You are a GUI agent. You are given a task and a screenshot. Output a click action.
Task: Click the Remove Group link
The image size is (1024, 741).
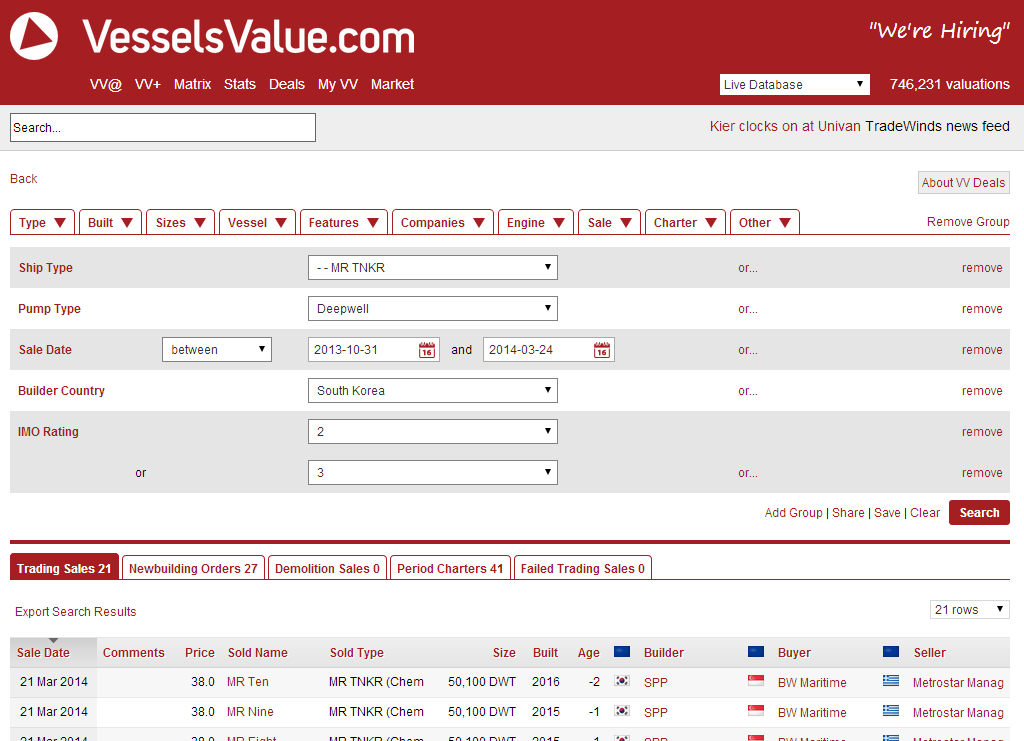[x=968, y=222]
